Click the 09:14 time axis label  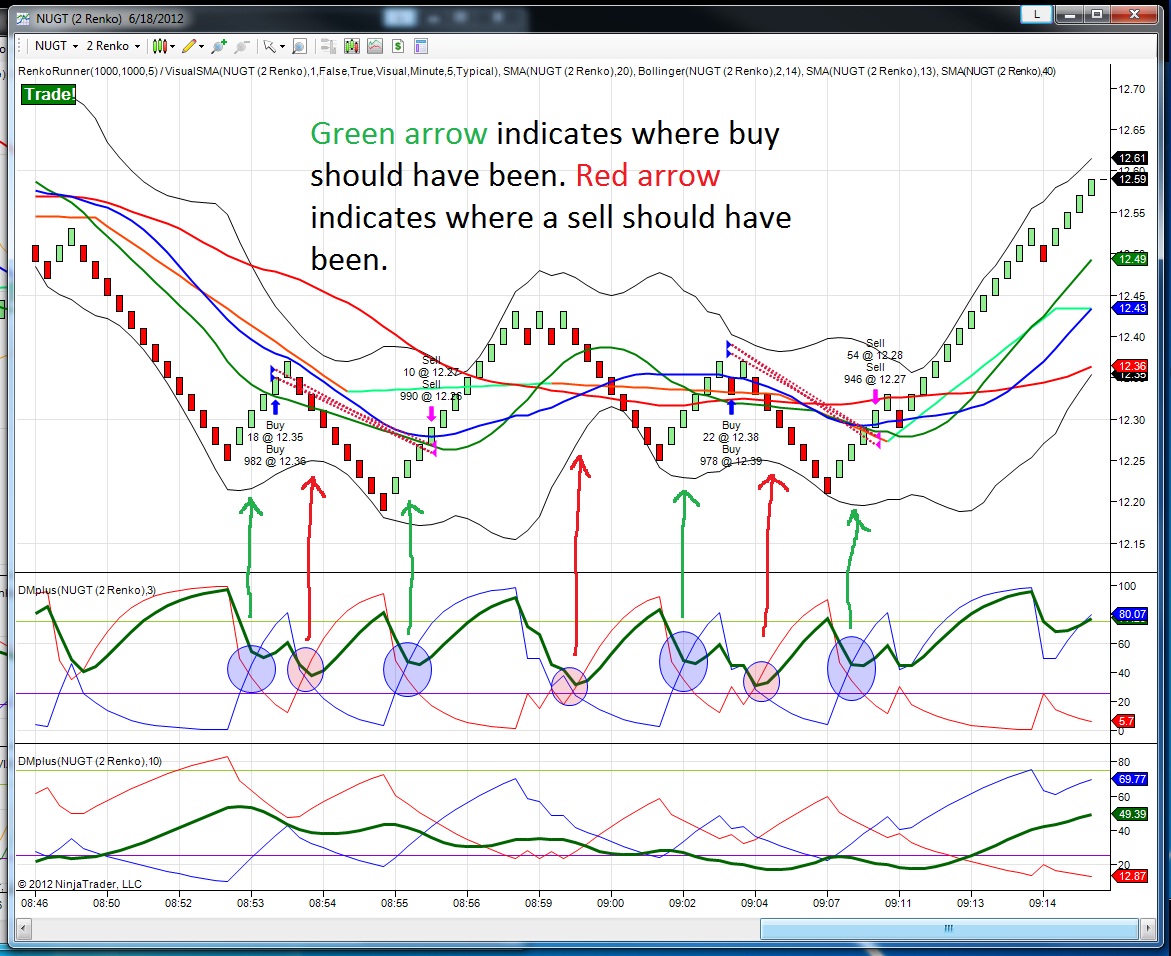point(1043,903)
